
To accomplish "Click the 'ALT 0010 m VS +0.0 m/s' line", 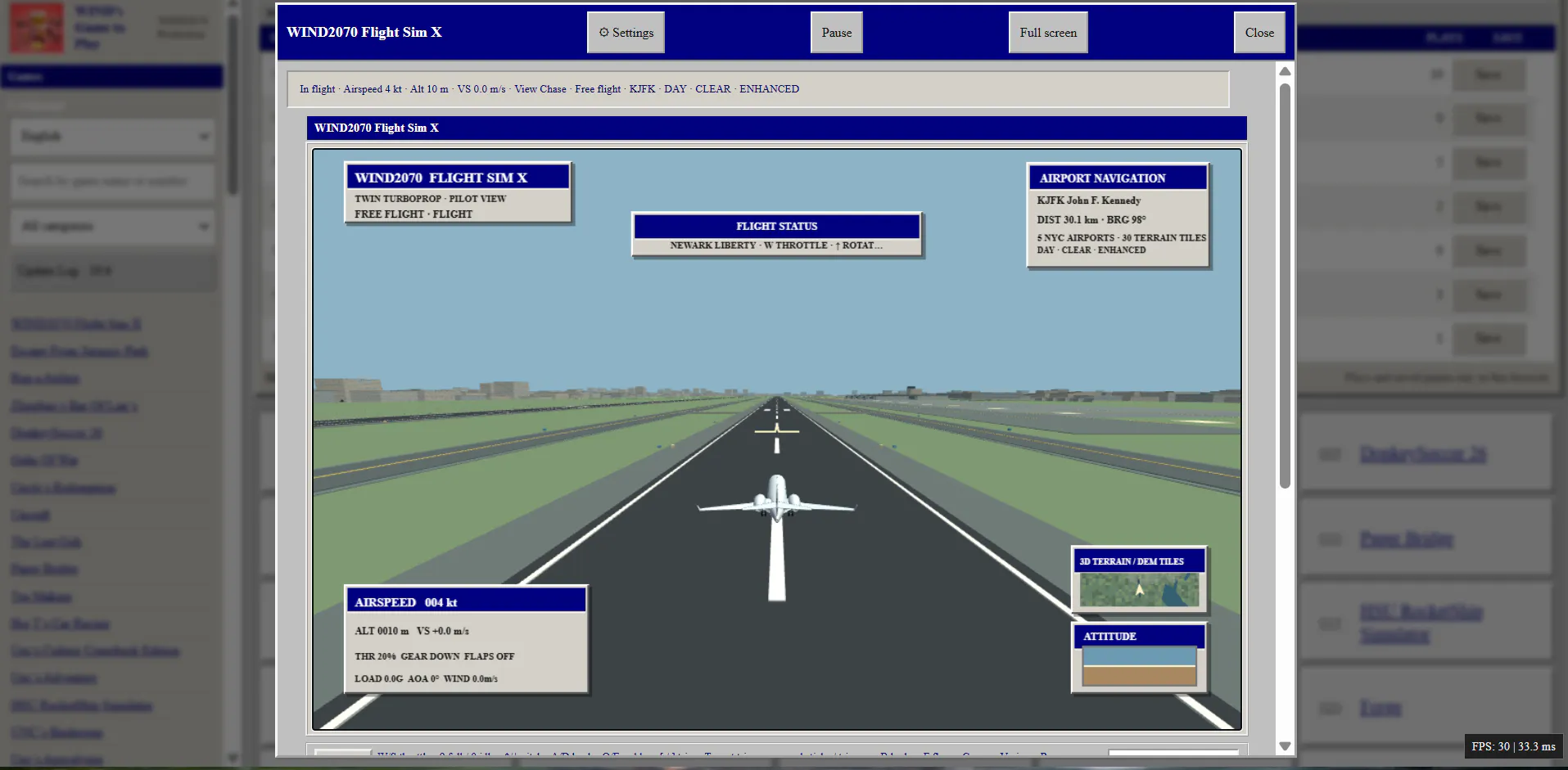I will pos(411,631).
